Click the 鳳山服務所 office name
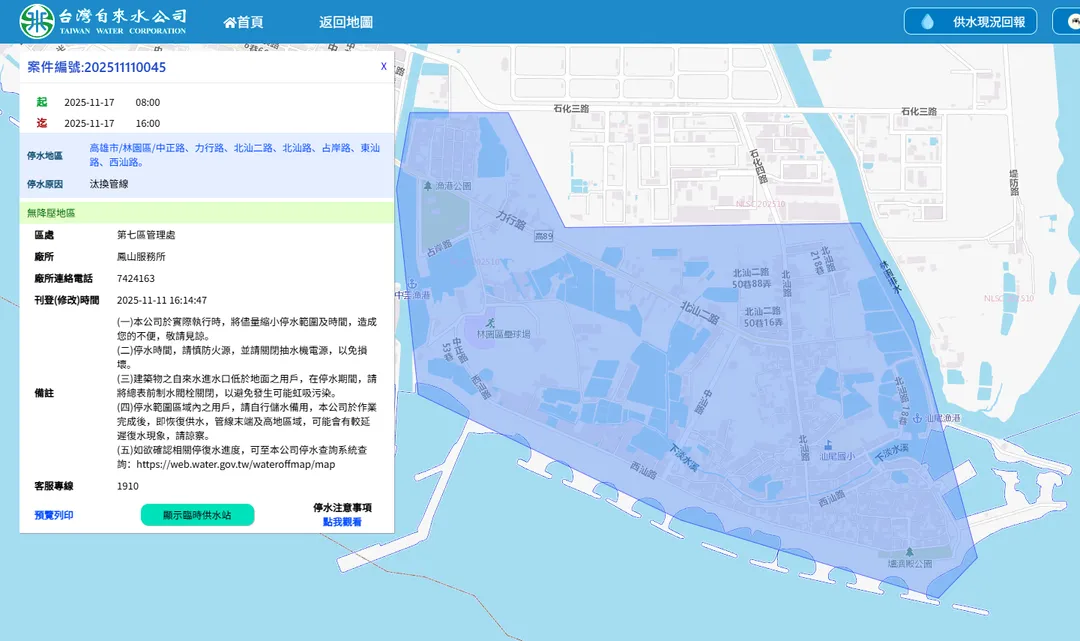Image resolution: width=1080 pixels, height=641 pixels. (141, 257)
